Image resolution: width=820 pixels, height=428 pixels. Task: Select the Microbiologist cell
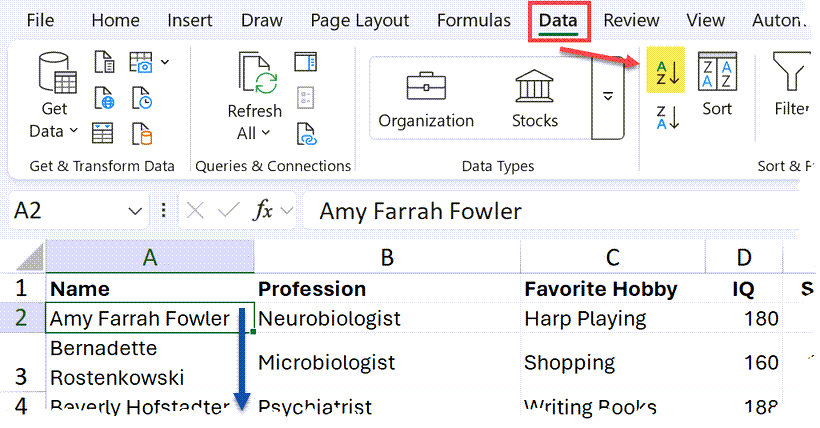pyautogui.click(x=387, y=362)
